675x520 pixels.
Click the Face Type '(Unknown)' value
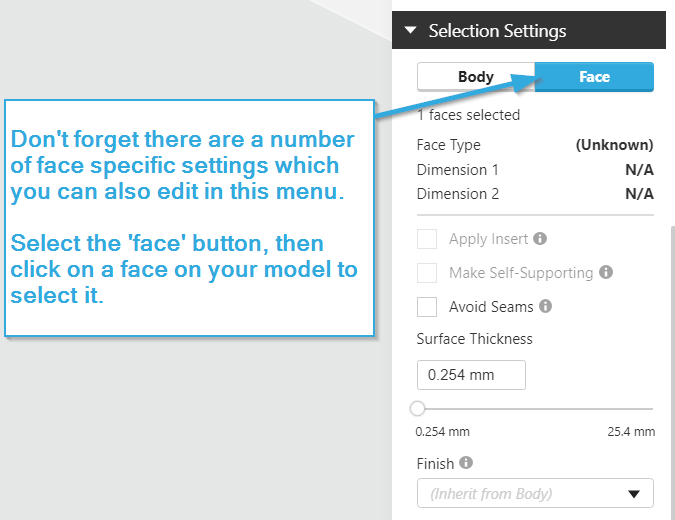(x=614, y=145)
